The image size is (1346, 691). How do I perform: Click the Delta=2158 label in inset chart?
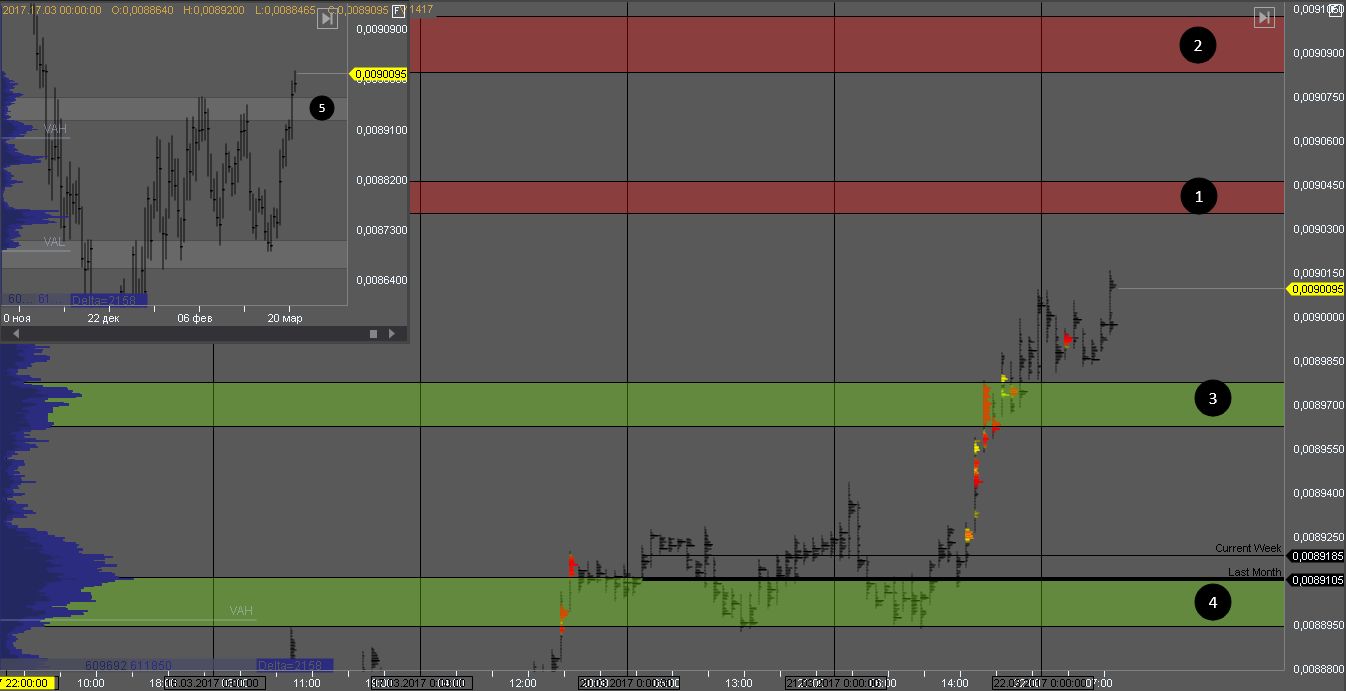click(x=108, y=299)
